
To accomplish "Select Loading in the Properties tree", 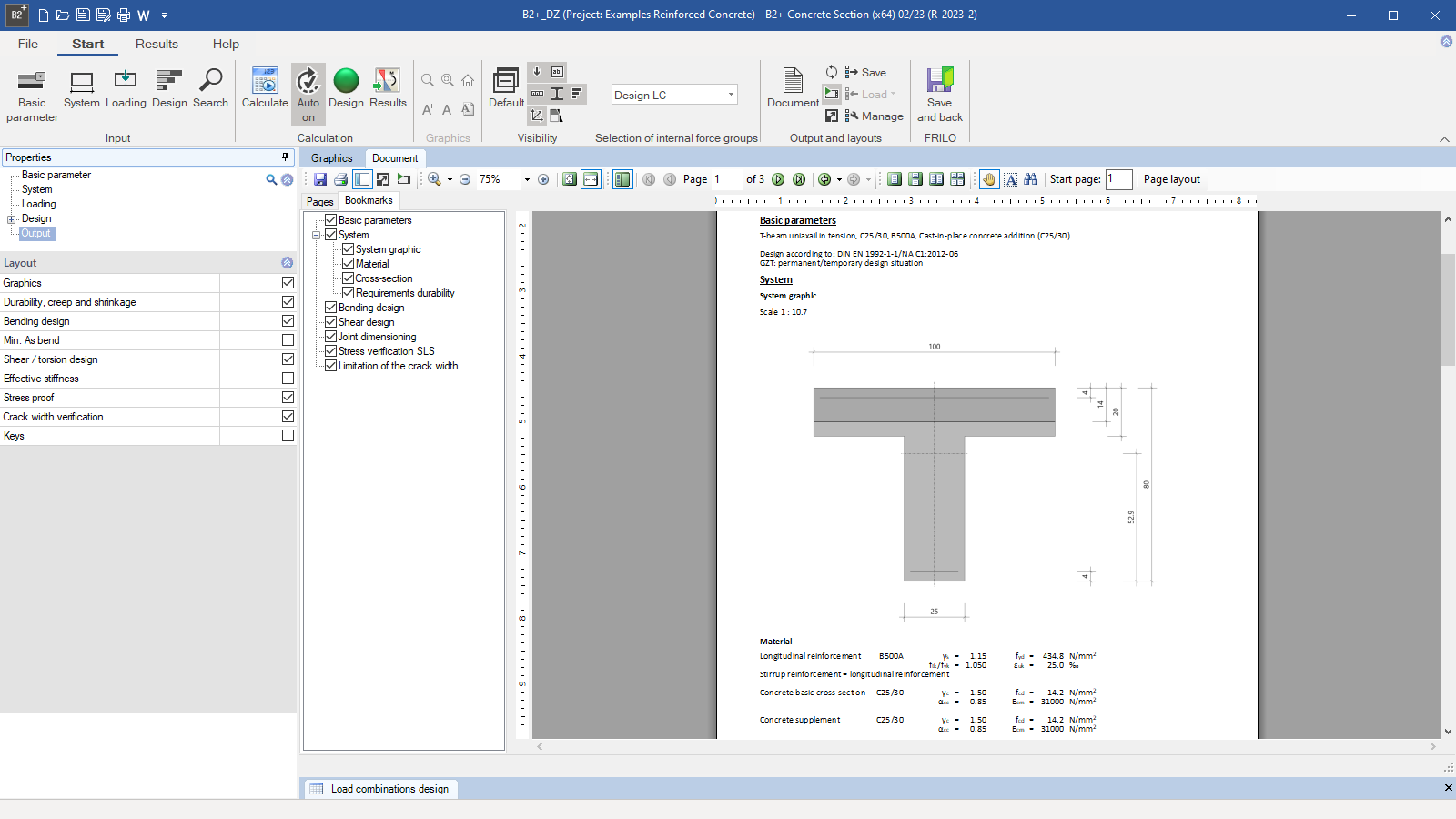I will click(39, 204).
